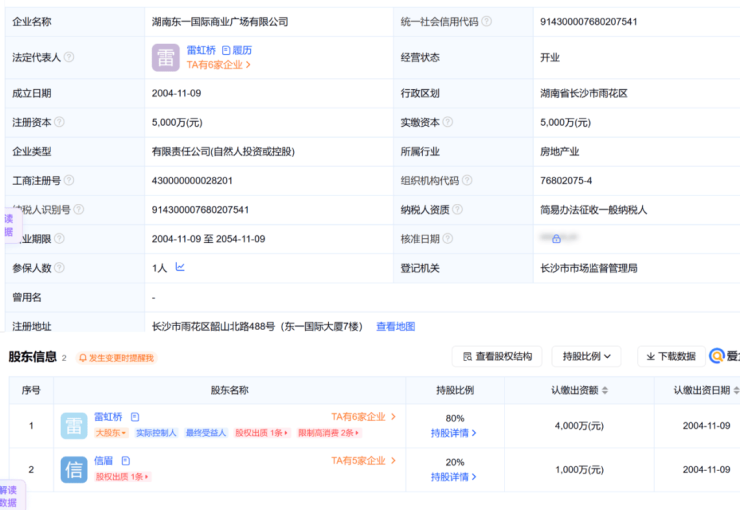Viewport: 740px width, 510px height.
Task: Select 4,000万(元) subscribed amount cell
Action: pyautogui.click(x=579, y=426)
